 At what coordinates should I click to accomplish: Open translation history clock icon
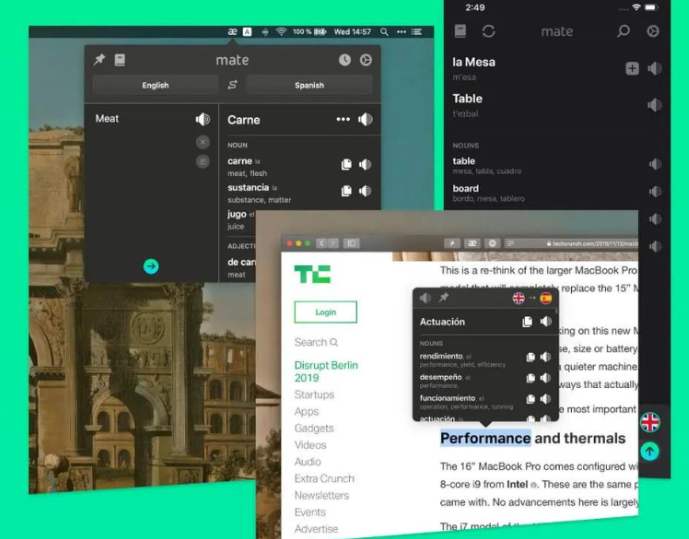tap(344, 60)
